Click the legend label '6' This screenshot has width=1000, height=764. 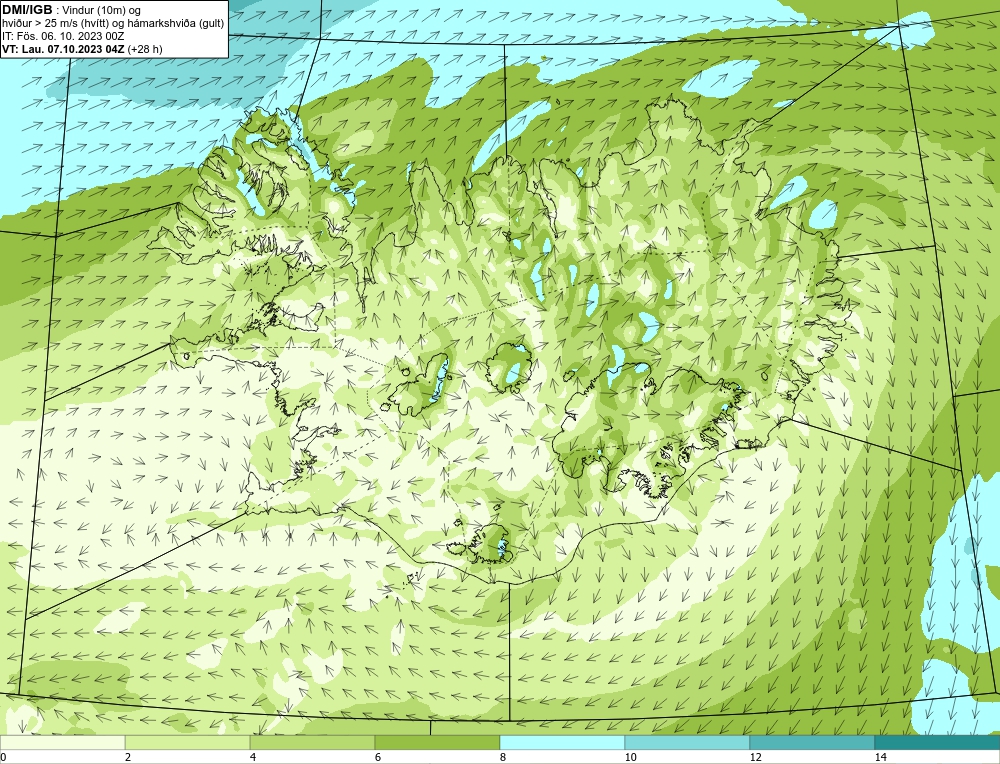378,757
